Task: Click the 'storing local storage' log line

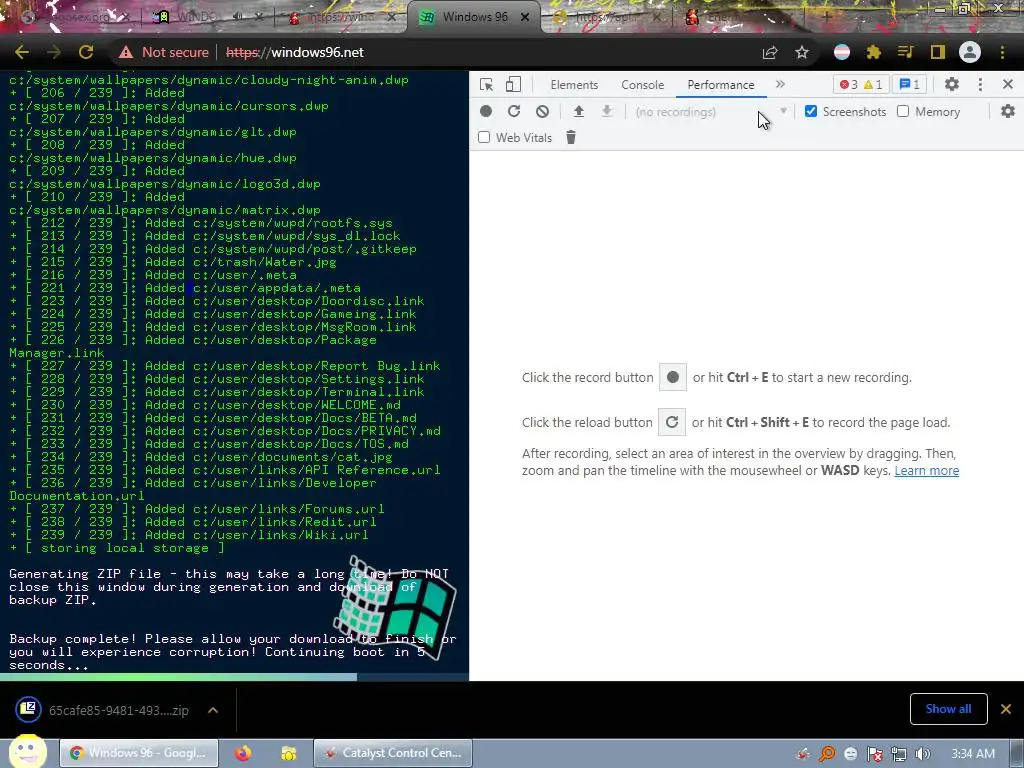Action: [117, 548]
